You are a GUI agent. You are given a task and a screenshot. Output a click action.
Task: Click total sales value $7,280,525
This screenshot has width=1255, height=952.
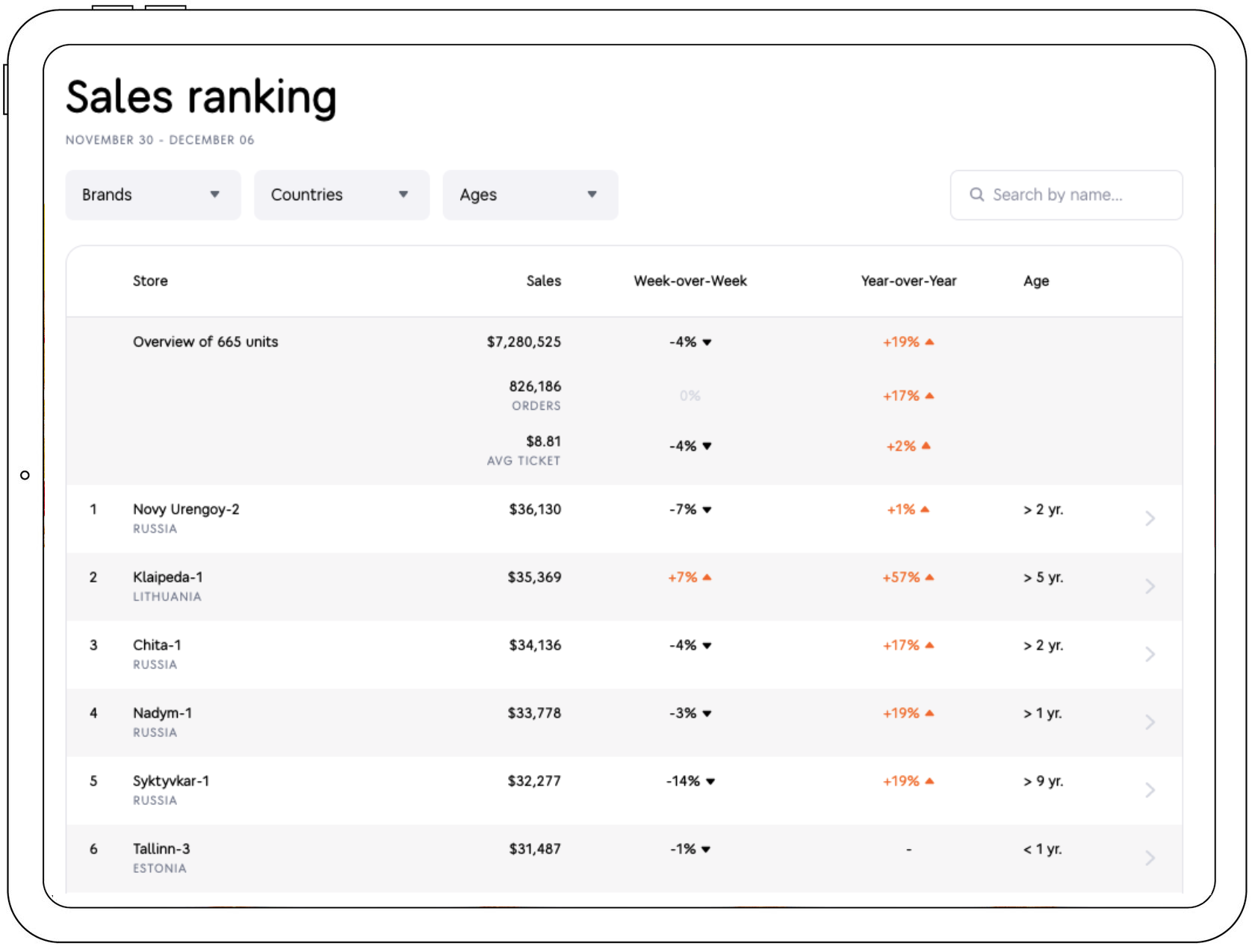[524, 342]
